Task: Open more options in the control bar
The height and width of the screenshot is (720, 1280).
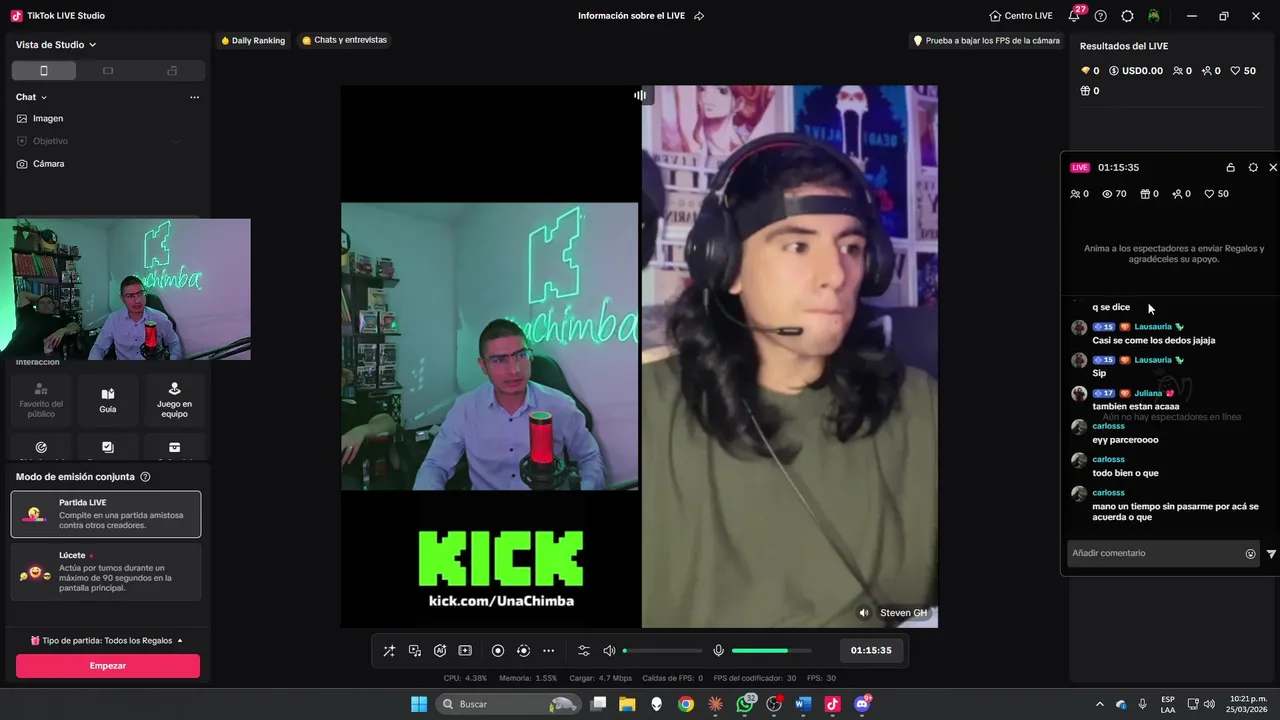Action: [548, 650]
